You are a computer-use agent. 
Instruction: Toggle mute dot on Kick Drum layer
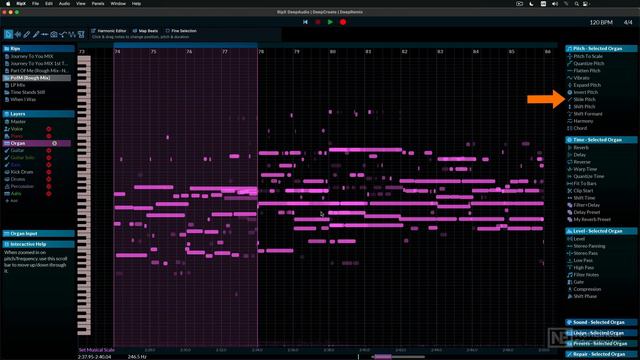pyautogui.click(x=49, y=172)
